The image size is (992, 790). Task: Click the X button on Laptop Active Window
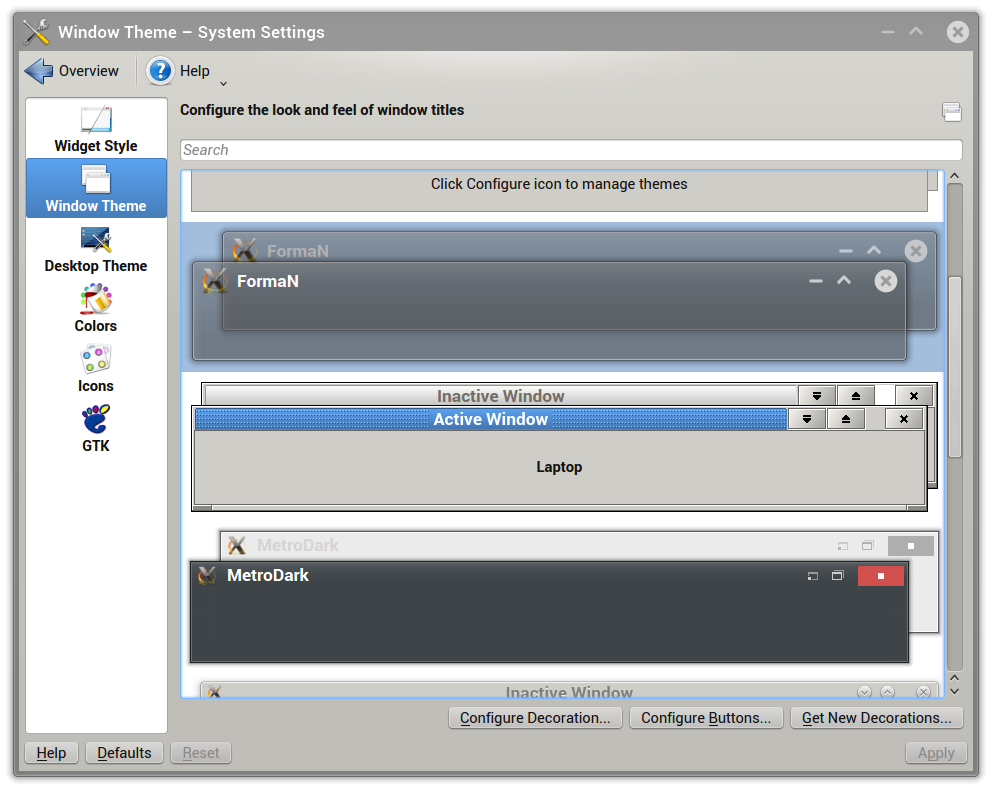tap(904, 419)
